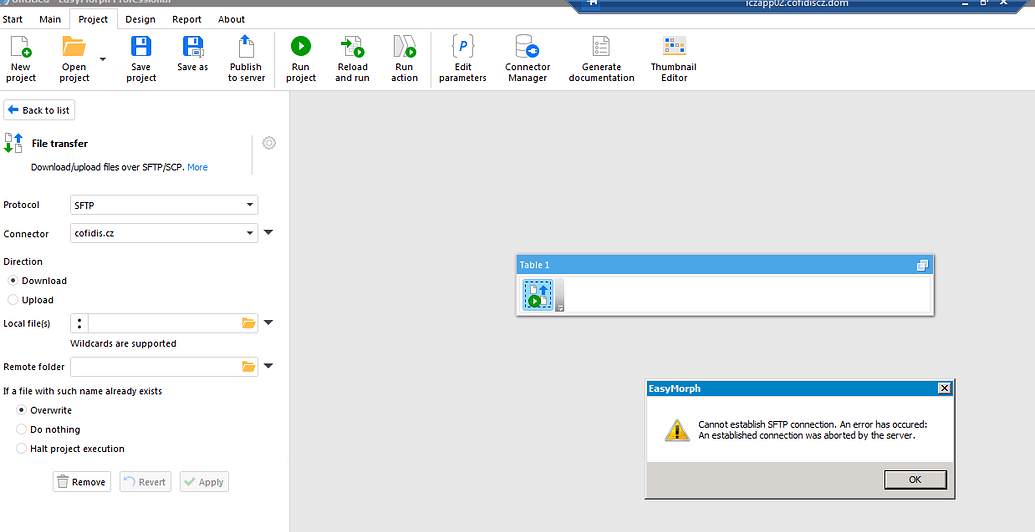Open project folder icon
Viewport: 1035px width, 532px height.
[x=74, y=47]
